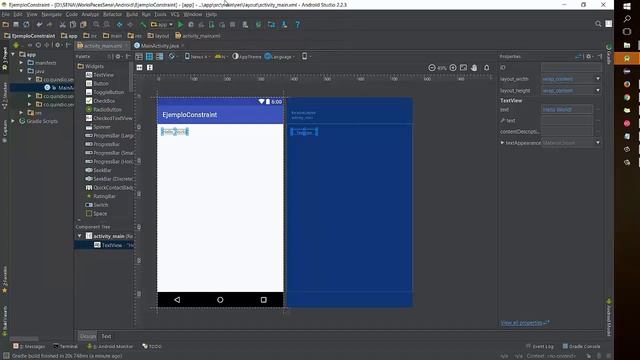Select the CheckedTextView widget in the Palette
Screen dimensions: 640x360
[x=109, y=118]
